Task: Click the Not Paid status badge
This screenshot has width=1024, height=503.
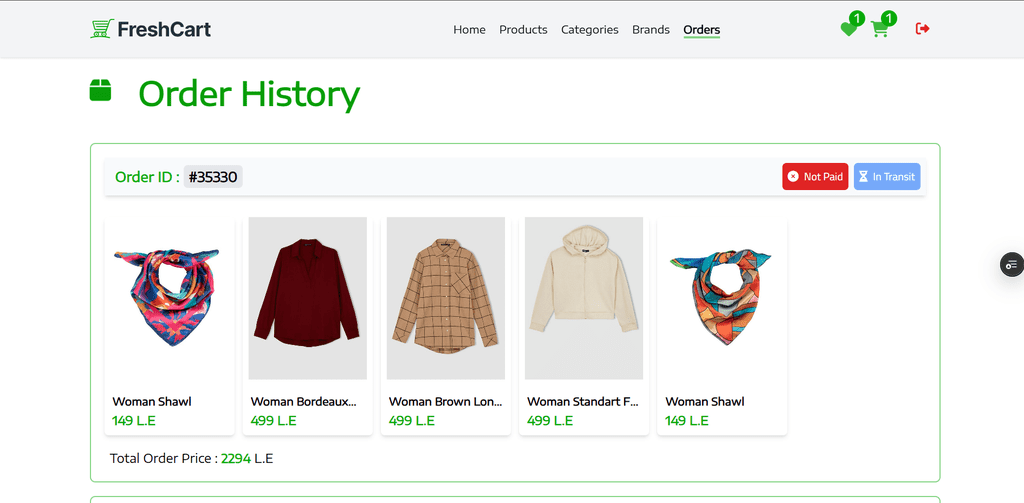Action: click(815, 176)
